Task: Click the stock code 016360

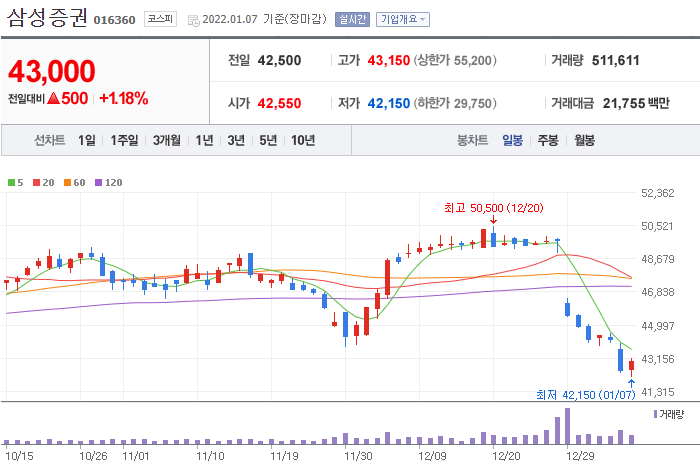Action: pyautogui.click(x=114, y=20)
